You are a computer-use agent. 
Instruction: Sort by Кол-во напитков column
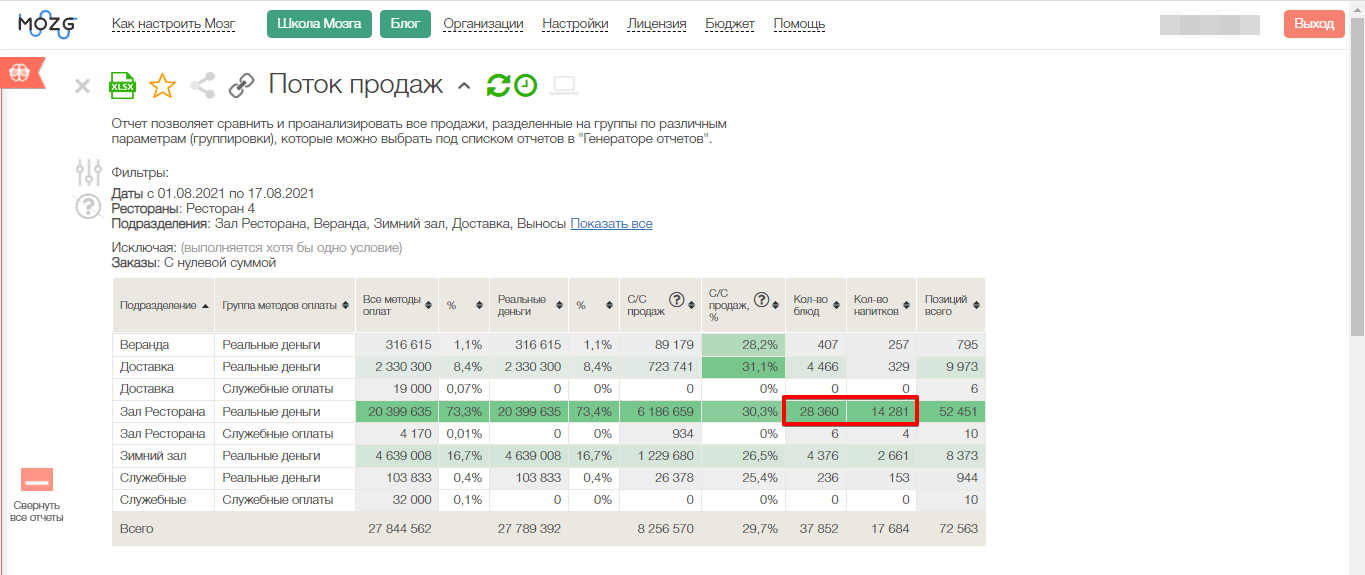pos(880,305)
